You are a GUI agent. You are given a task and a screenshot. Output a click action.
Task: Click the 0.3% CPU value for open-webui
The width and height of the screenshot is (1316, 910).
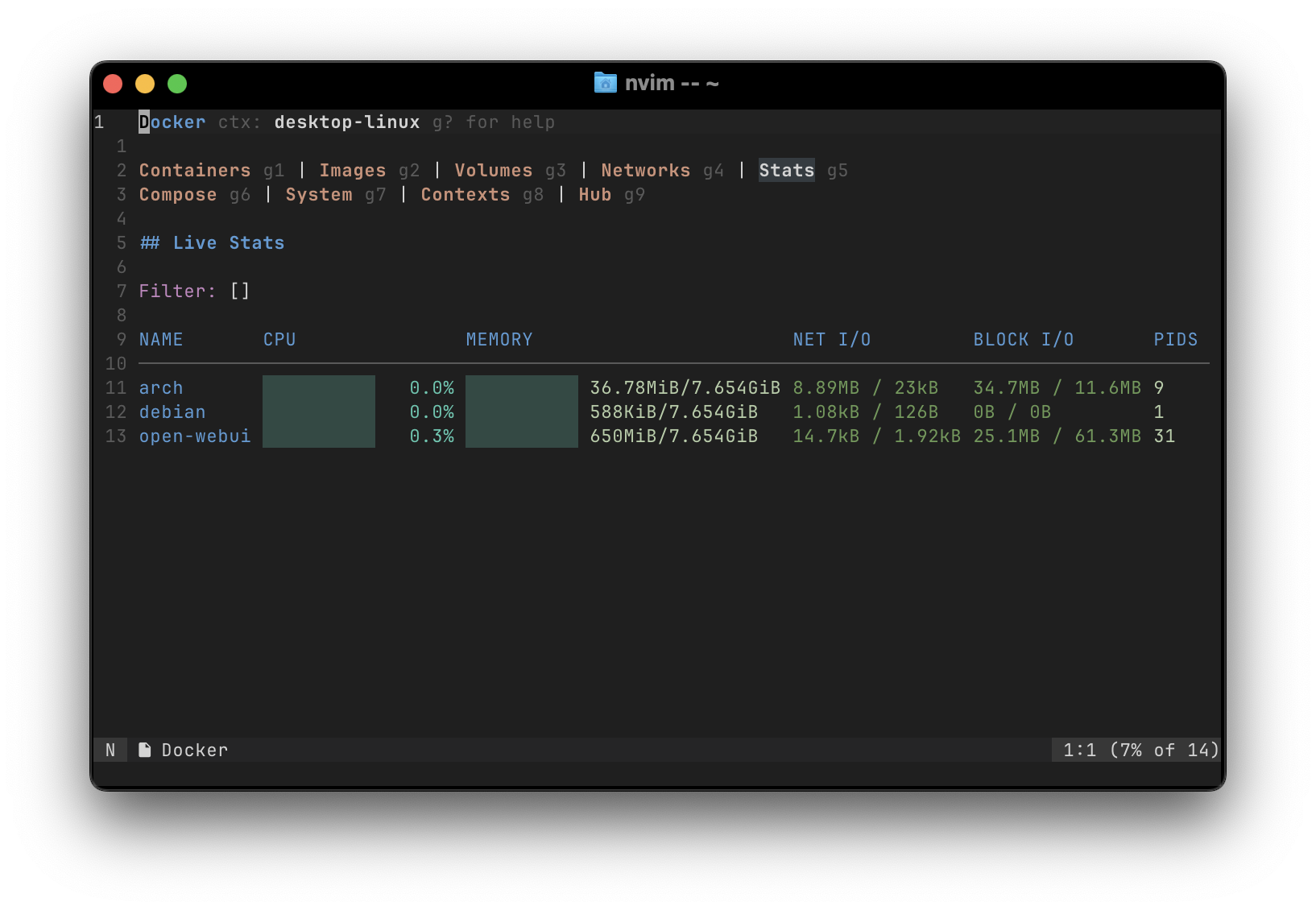pos(432,436)
